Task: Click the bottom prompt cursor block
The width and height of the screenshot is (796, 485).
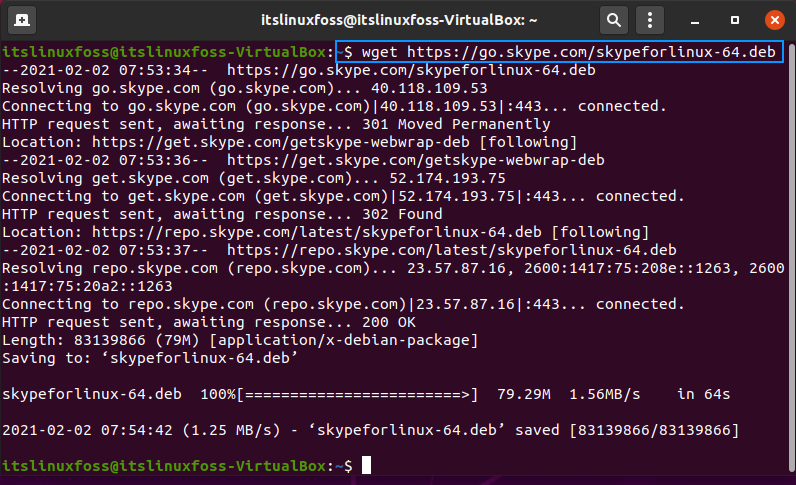Action: coord(367,465)
